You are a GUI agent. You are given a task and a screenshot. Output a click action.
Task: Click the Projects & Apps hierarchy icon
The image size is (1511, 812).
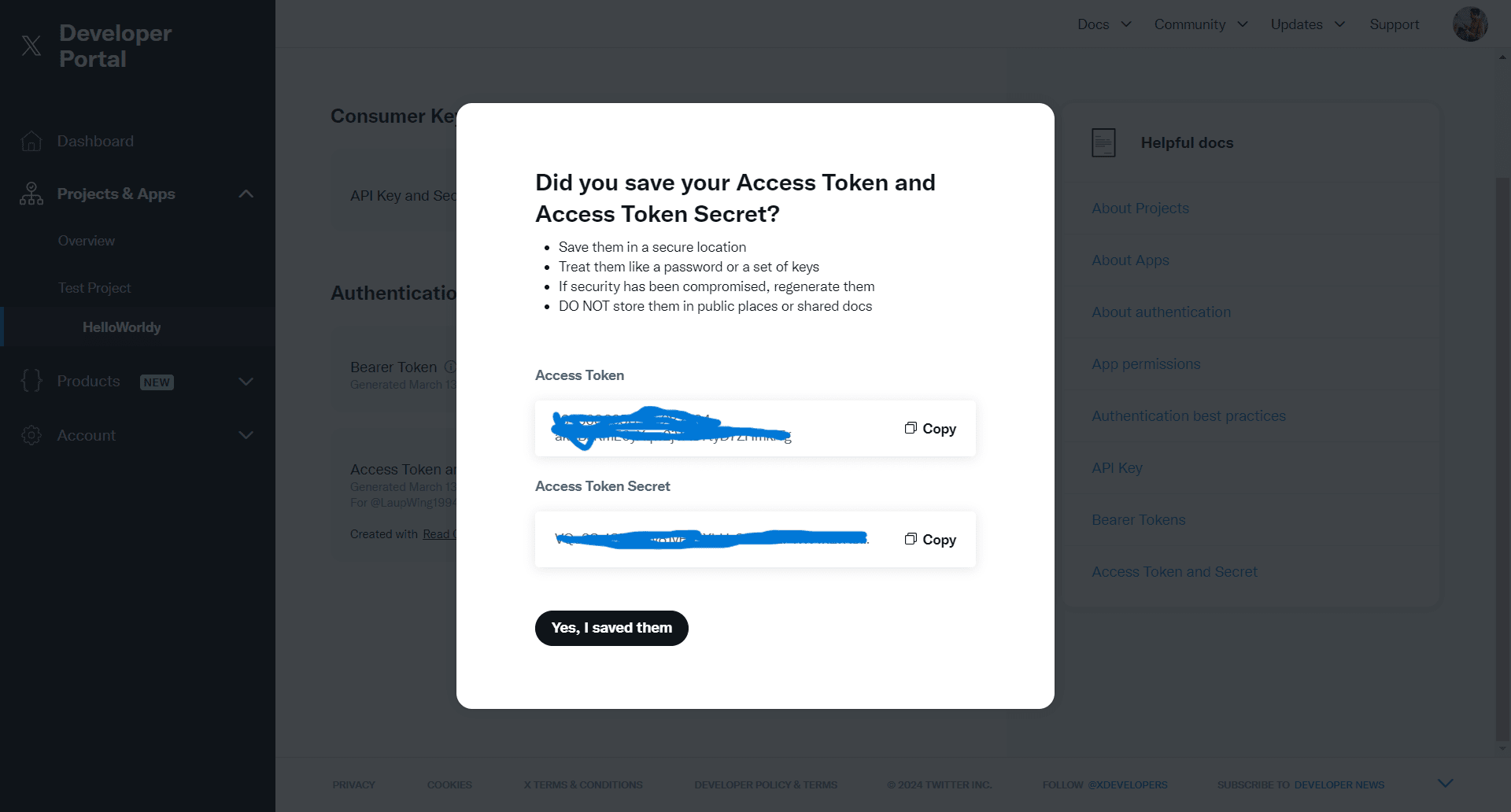pyautogui.click(x=31, y=194)
